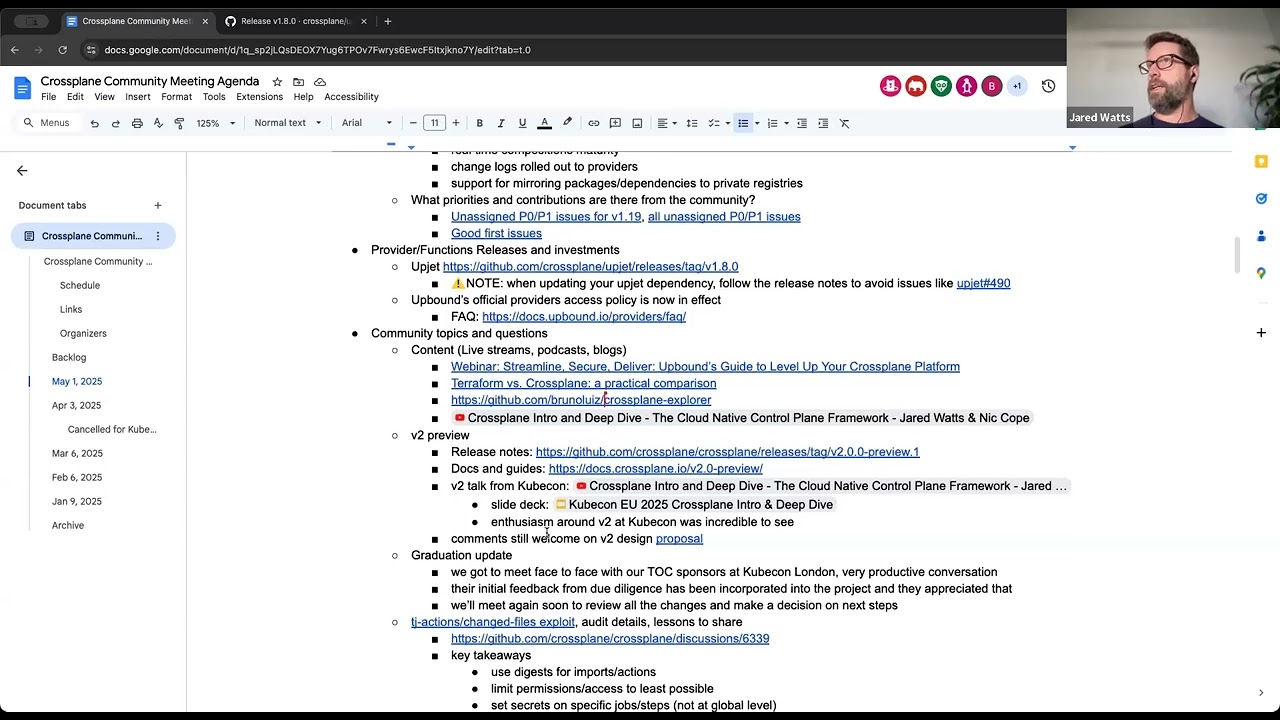Open the Terraform vs. Crossplane comparison link
1280x720 pixels.
tap(583, 384)
